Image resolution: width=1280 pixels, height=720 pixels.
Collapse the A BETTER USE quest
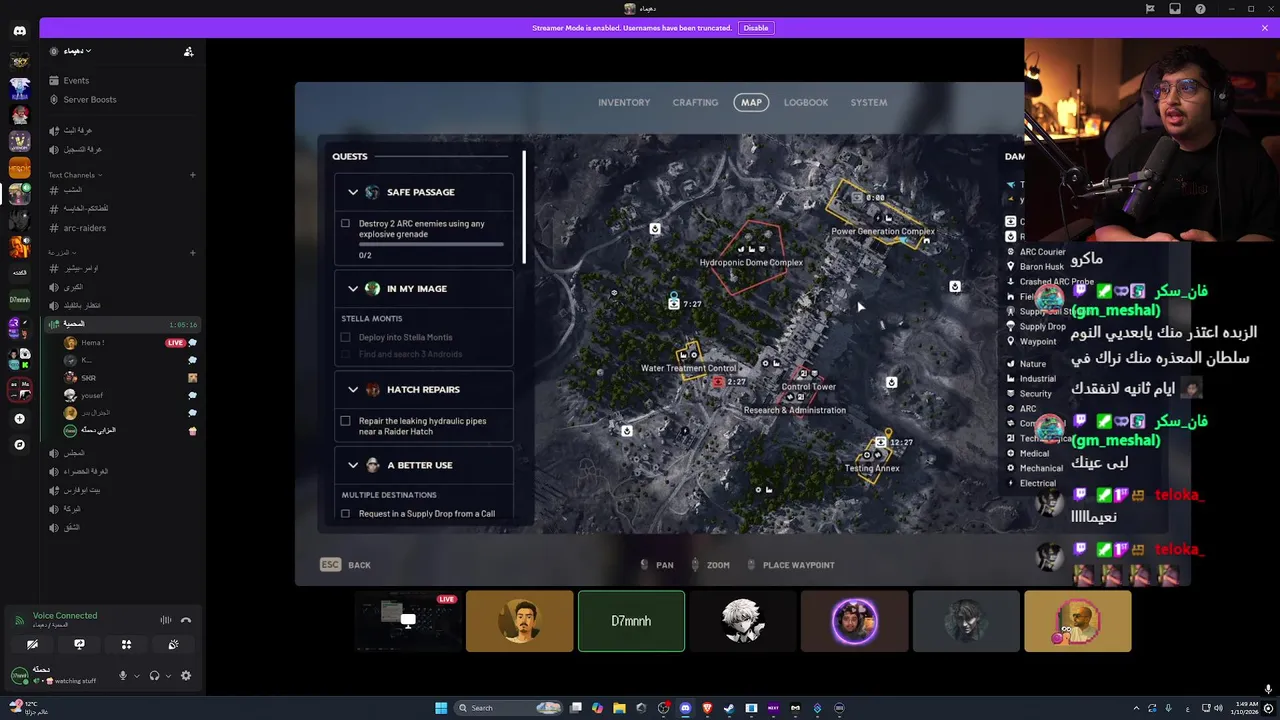353,465
